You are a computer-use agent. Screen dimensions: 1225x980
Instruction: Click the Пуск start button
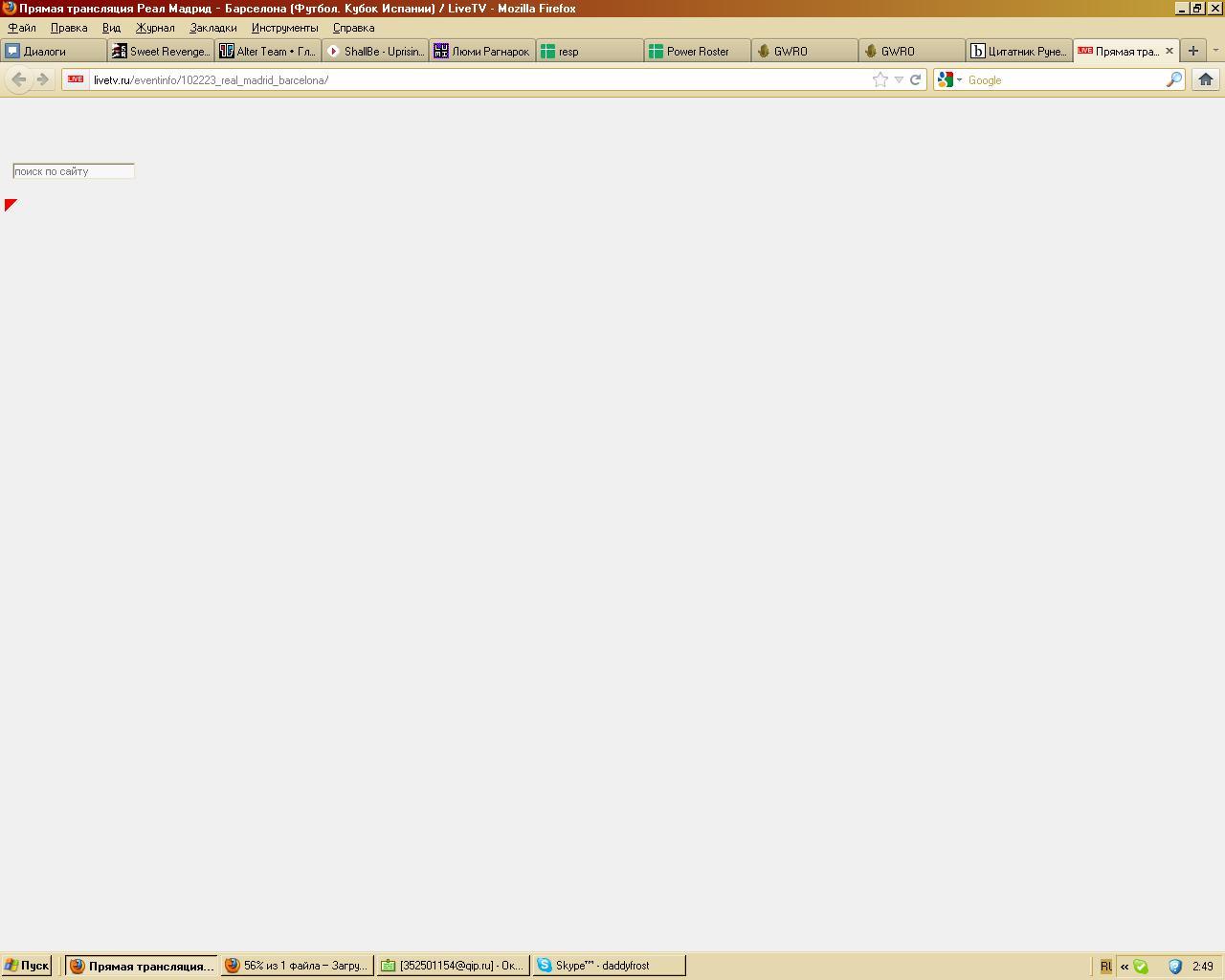27,966
